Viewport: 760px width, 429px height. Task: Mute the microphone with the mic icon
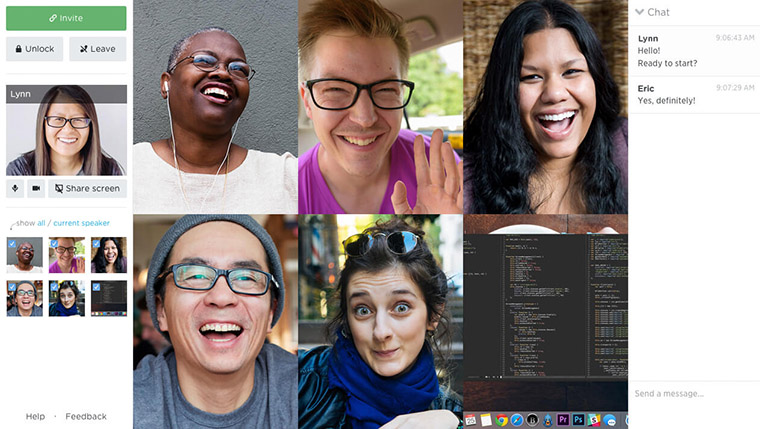pos(15,189)
